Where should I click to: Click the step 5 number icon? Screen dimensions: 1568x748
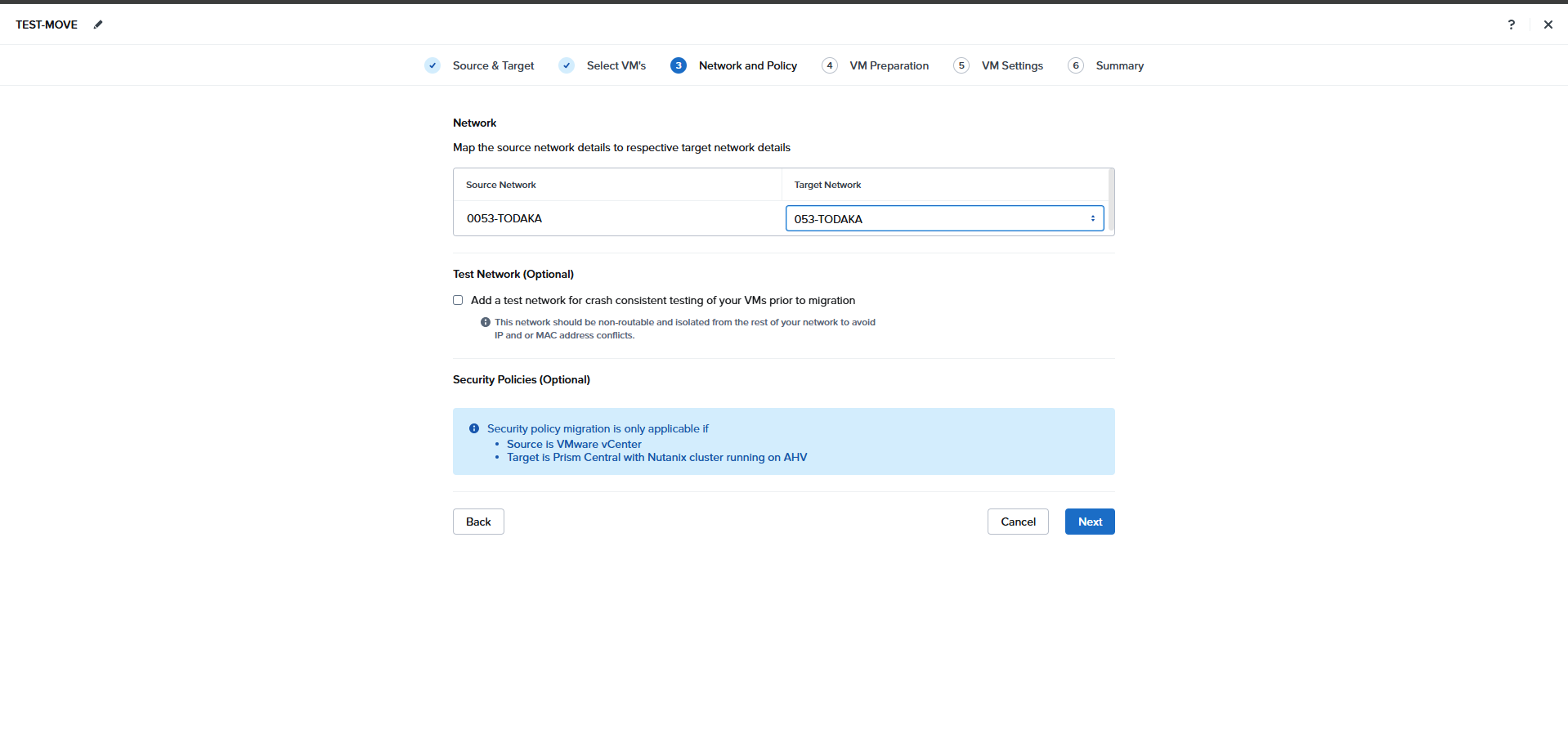click(961, 65)
